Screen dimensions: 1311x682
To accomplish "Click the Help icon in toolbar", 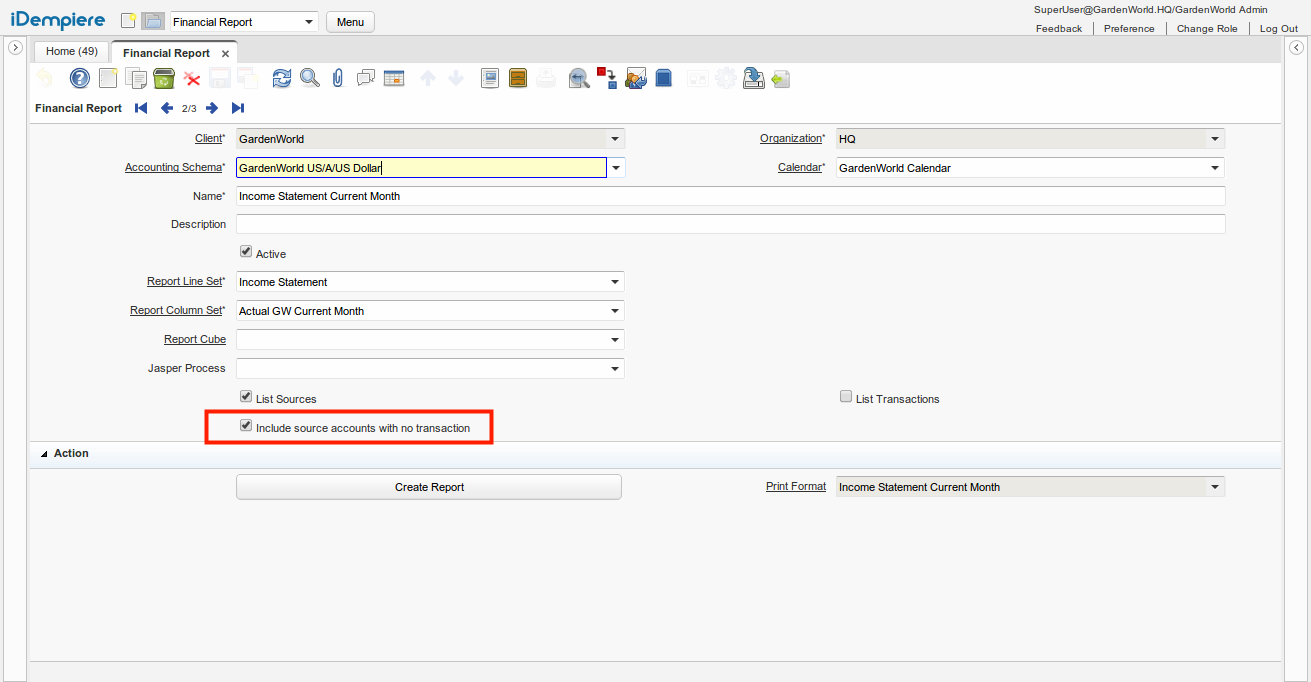I will pyautogui.click(x=79, y=78).
